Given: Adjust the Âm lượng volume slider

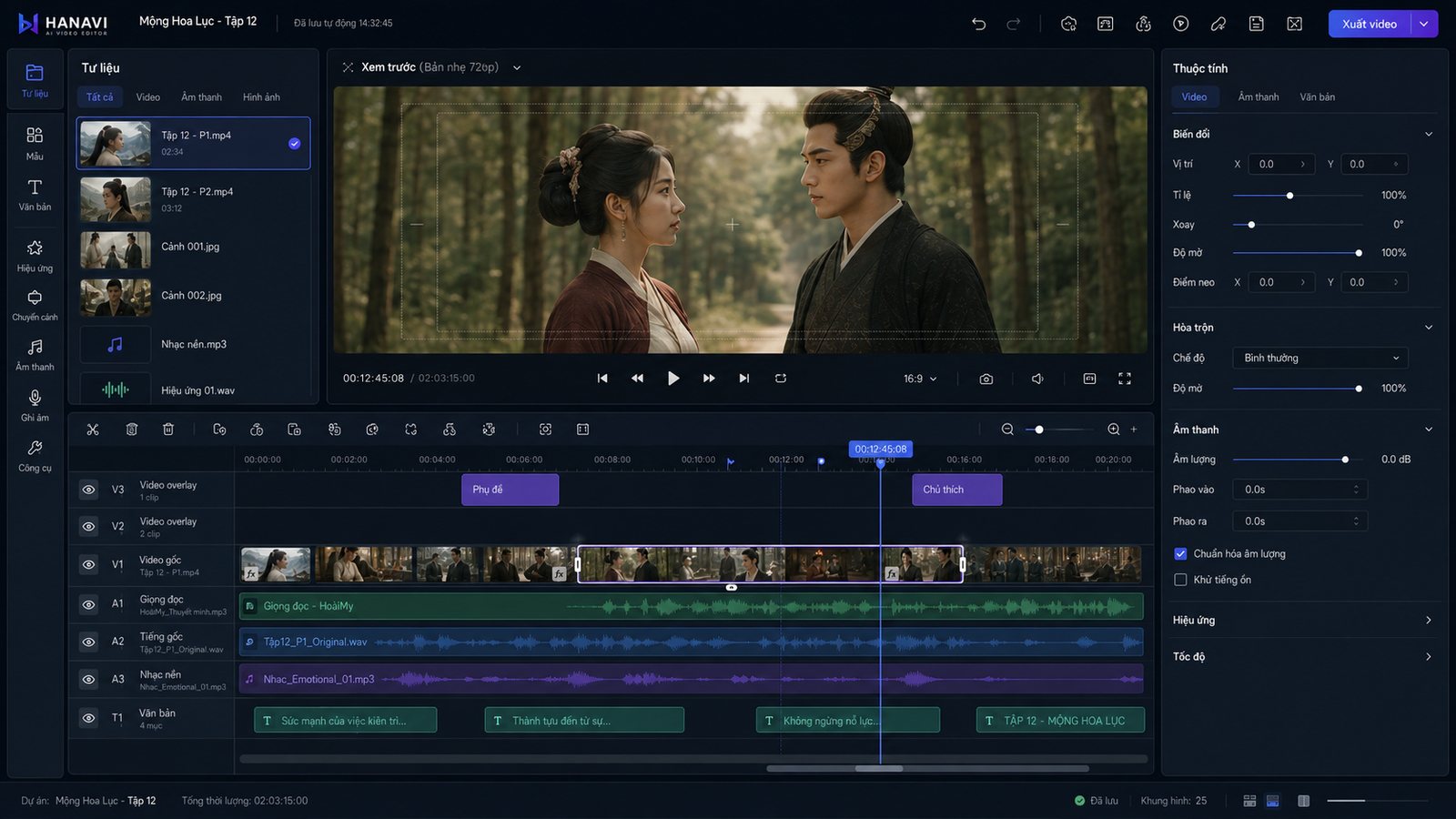Looking at the screenshot, I should click(1298, 460).
